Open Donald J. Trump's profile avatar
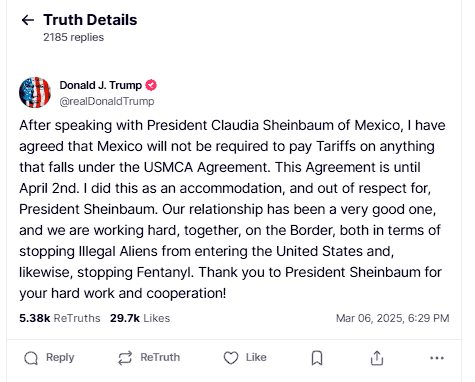 pyautogui.click(x=35, y=92)
